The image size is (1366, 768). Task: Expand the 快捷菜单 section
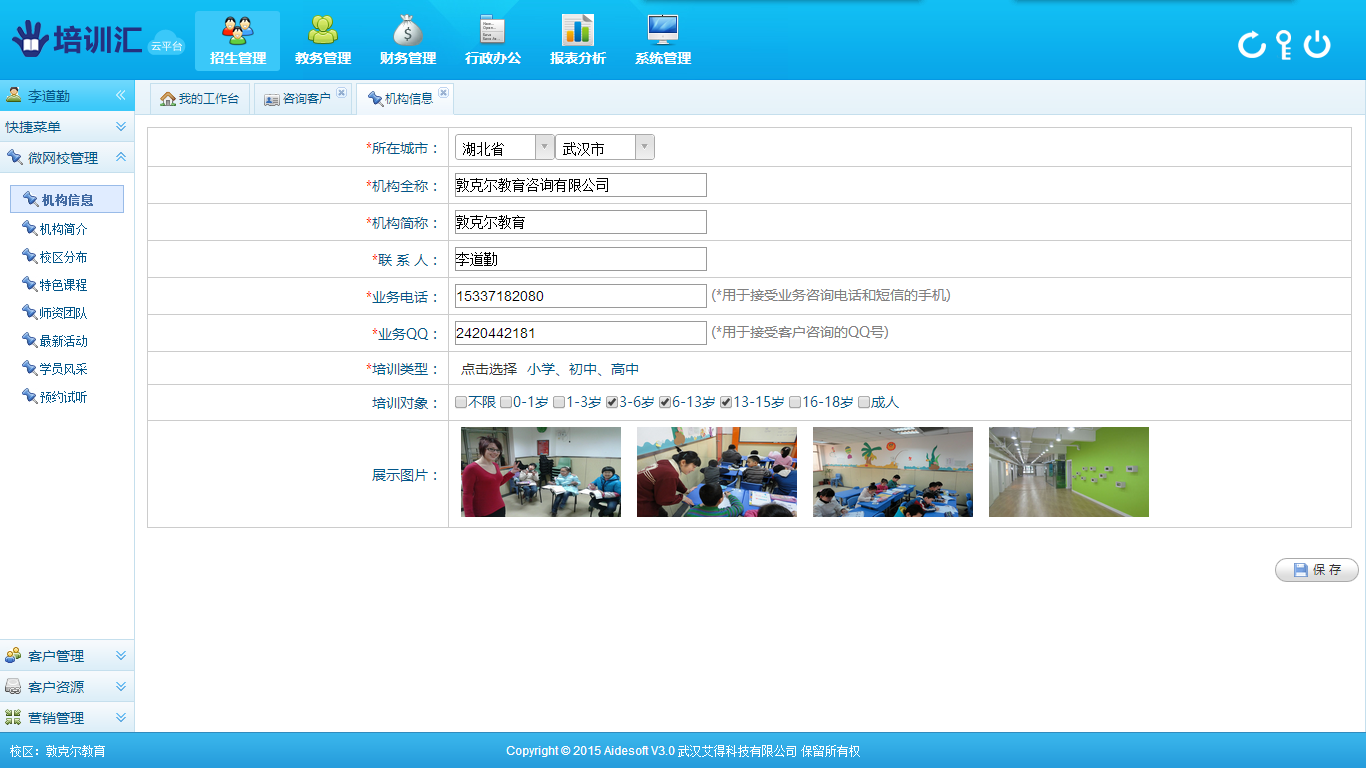[x=67, y=127]
